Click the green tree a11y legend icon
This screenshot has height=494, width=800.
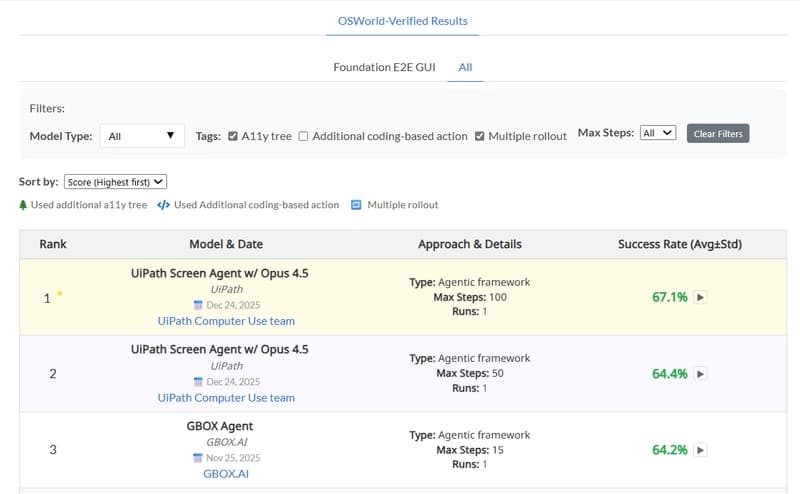(23, 205)
